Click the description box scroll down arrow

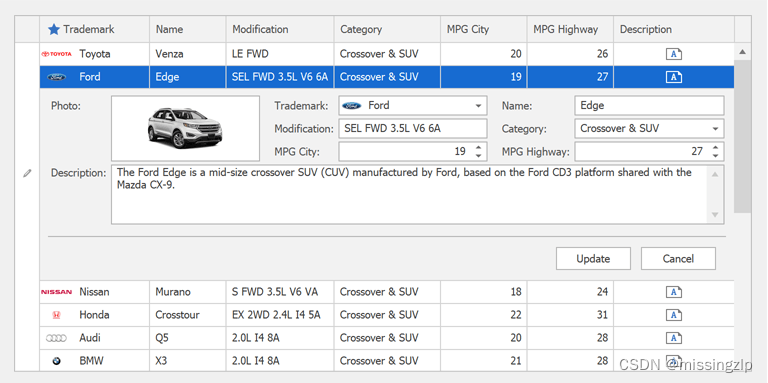pyautogui.click(x=715, y=215)
